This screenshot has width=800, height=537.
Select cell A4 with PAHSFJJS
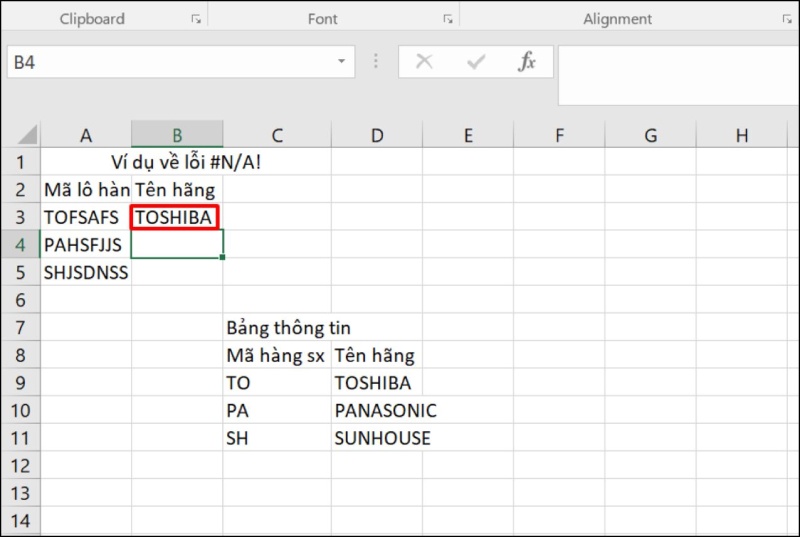pos(86,244)
